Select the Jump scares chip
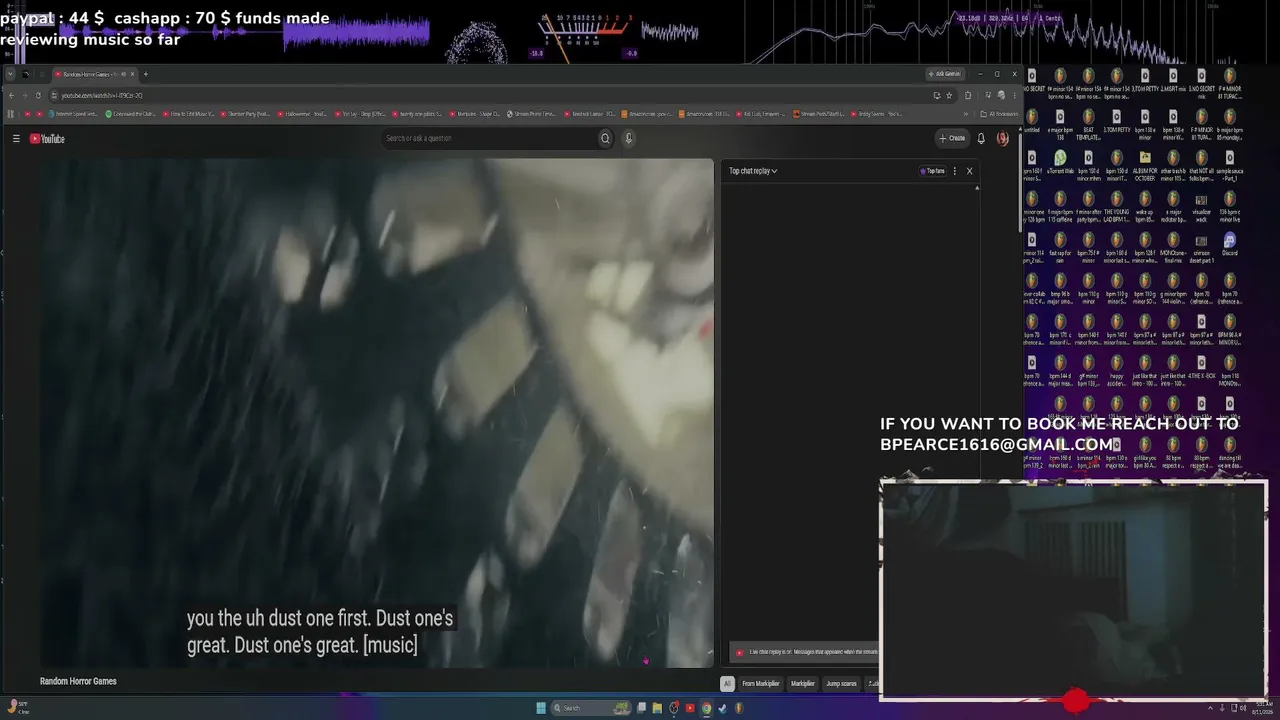Screen dimensions: 1280x720 [x=841, y=684]
